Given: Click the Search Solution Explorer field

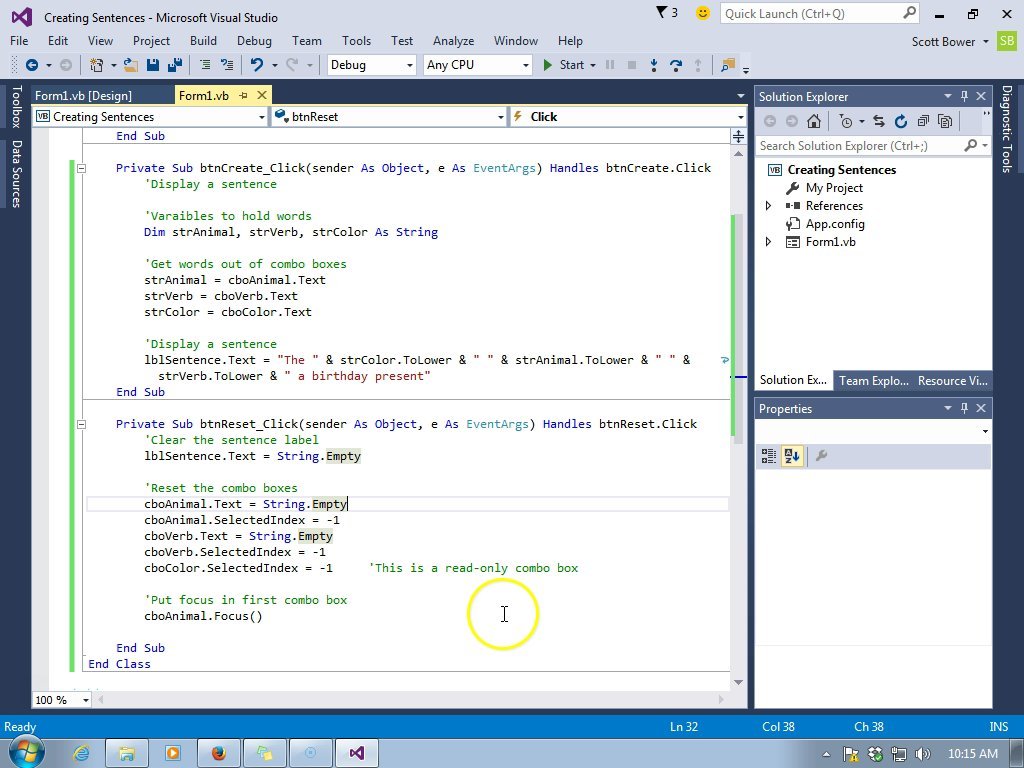Looking at the screenshot, I should (858, 146).
